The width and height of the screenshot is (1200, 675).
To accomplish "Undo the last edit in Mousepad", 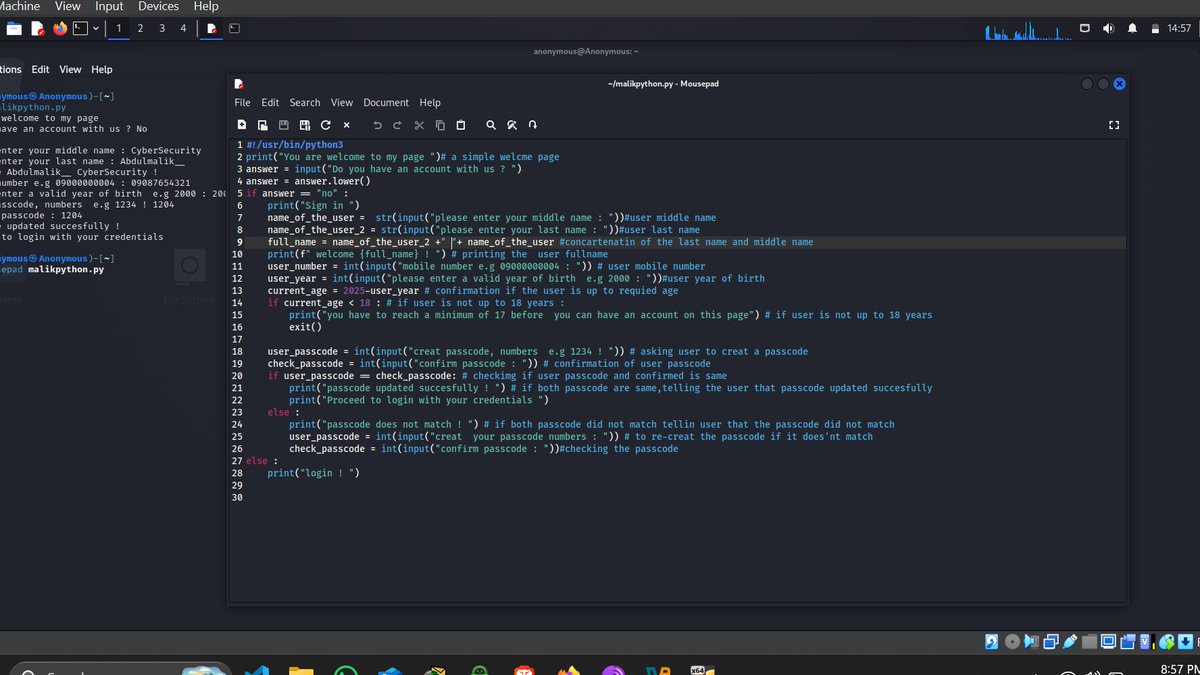I will click(377, 125).
